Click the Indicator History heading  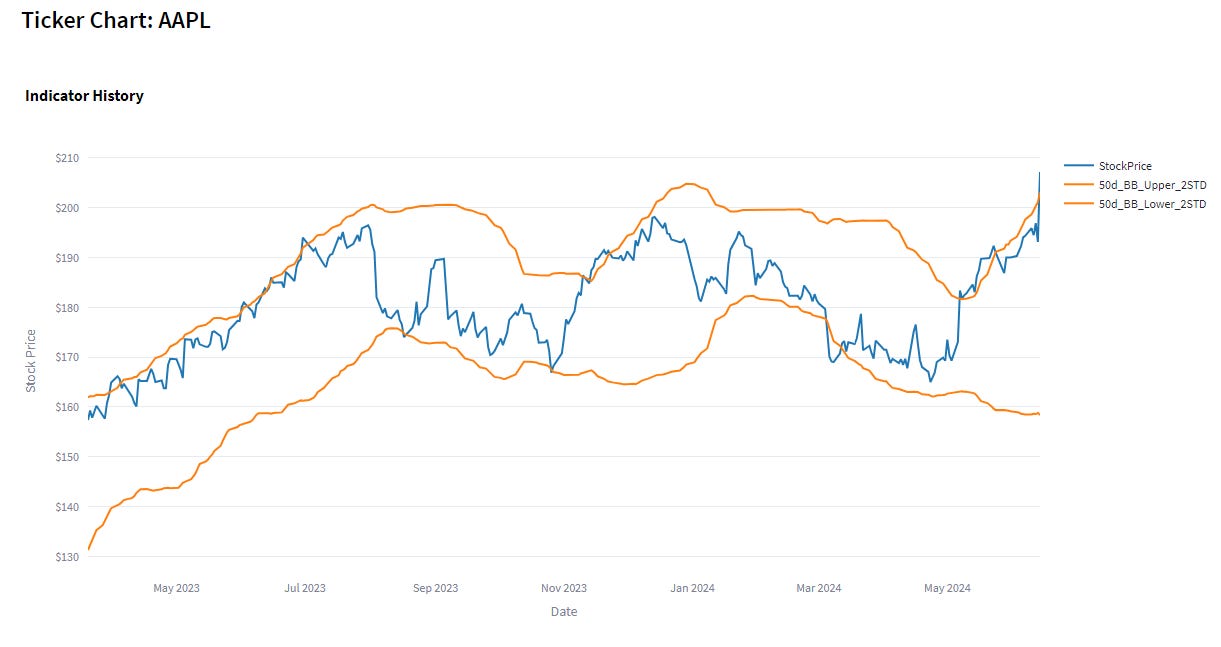coord(84,96)
